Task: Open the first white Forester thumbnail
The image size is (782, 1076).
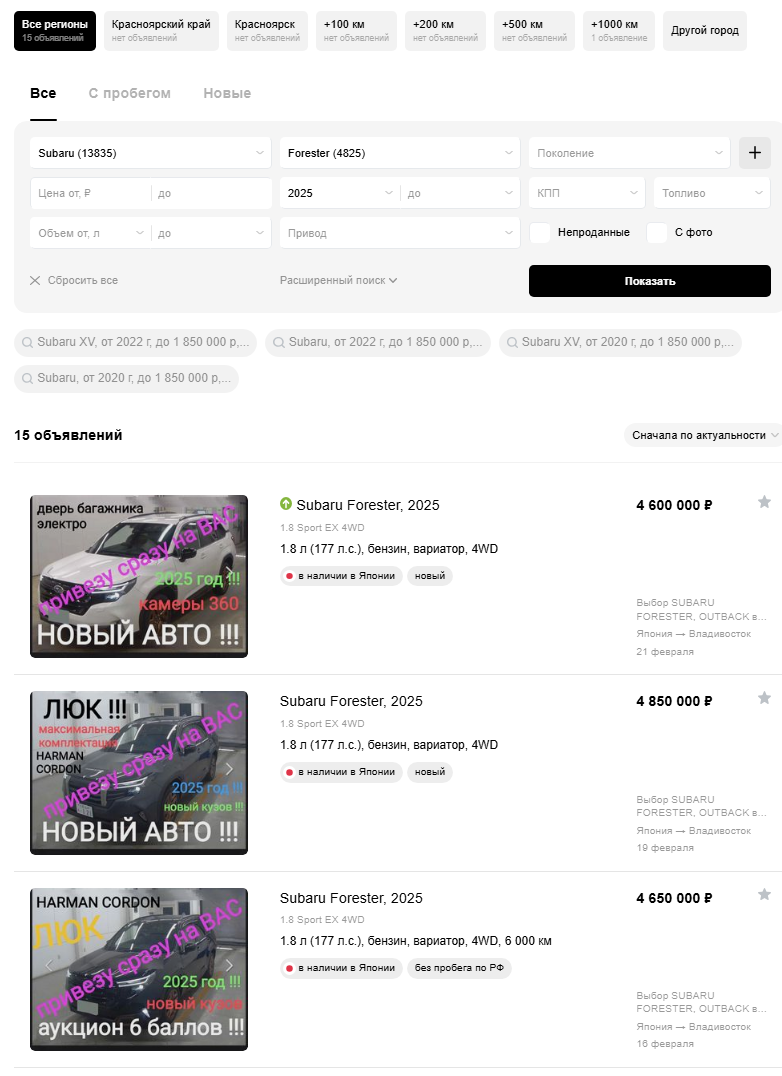Action: (139, 576)
